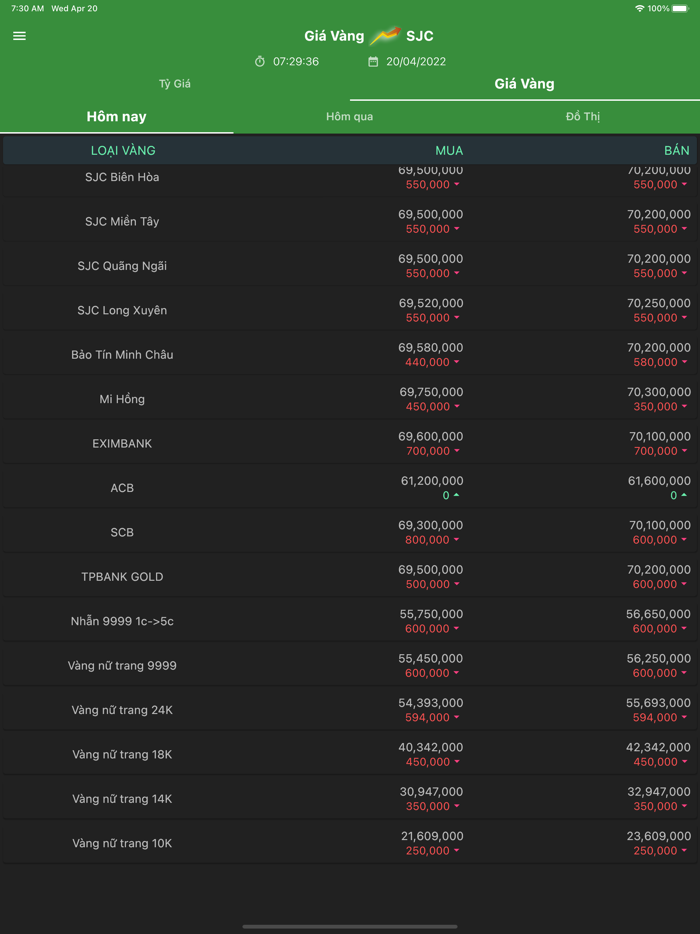The height and width of the screenshot is (934, 700).
Task: Tap the Nhẫn 9999 buy price 55,750,000
Action: (431, 614)
